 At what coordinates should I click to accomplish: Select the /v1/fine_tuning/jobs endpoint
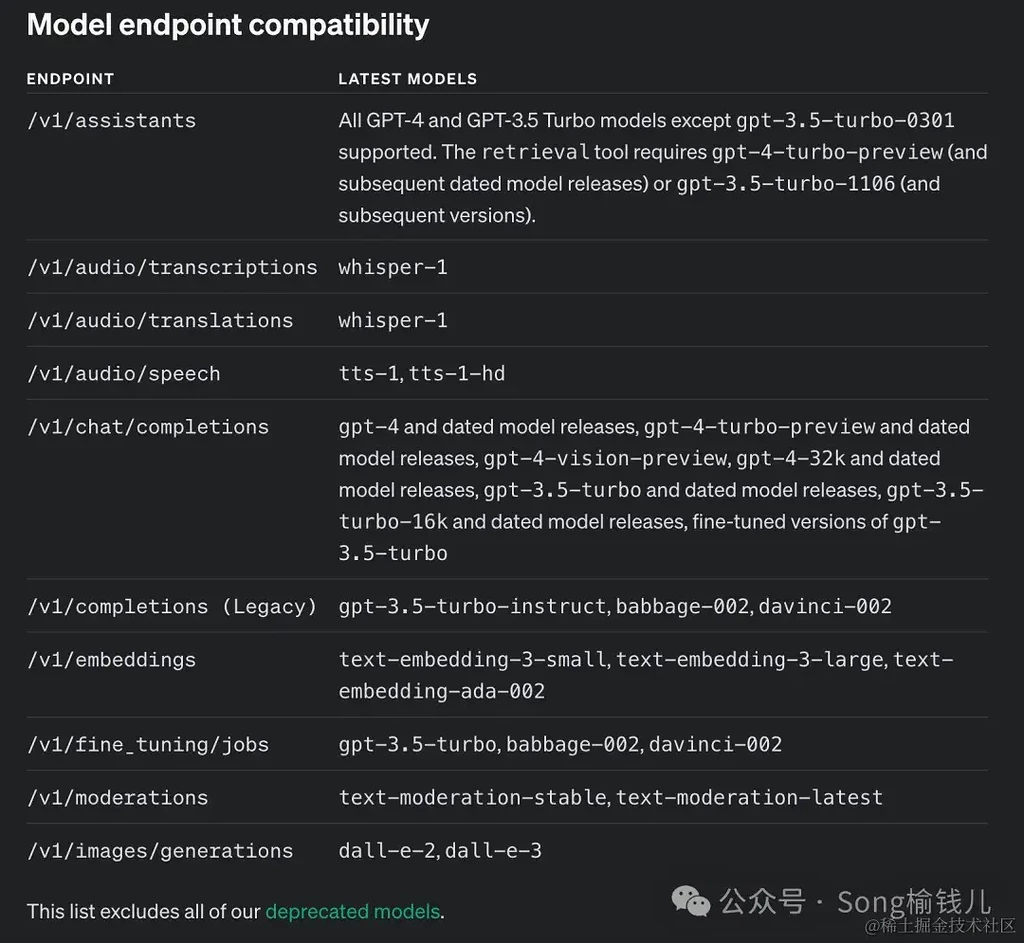click(x=148, y=744)
